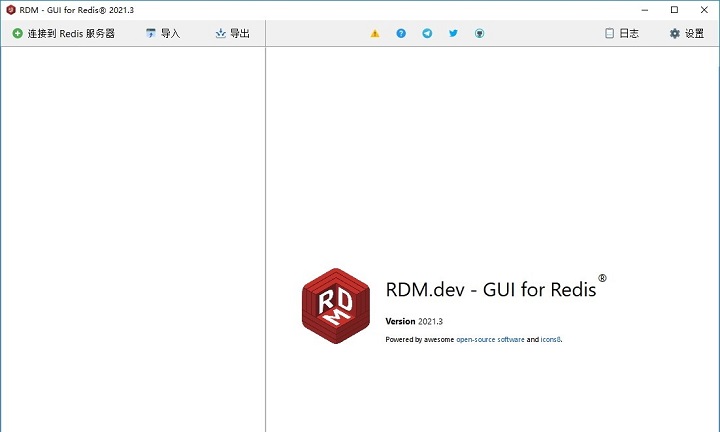Open the Export (导出) connections option

tap(232, 34)
